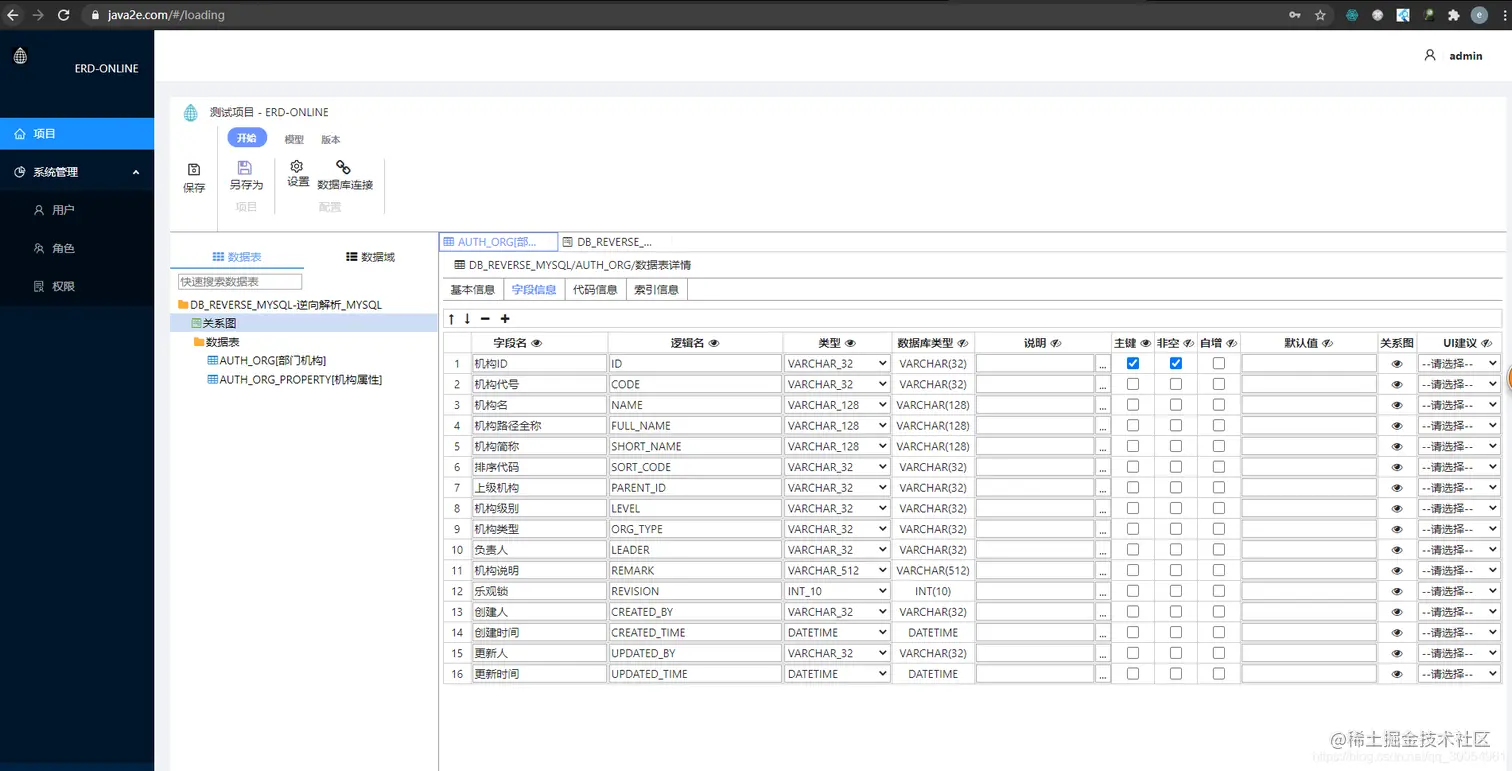Image resolution: width=1512 pixels, height=771 pixels.
Task: Select the 项目 sidebar item
Action: (x=77, y=134)
